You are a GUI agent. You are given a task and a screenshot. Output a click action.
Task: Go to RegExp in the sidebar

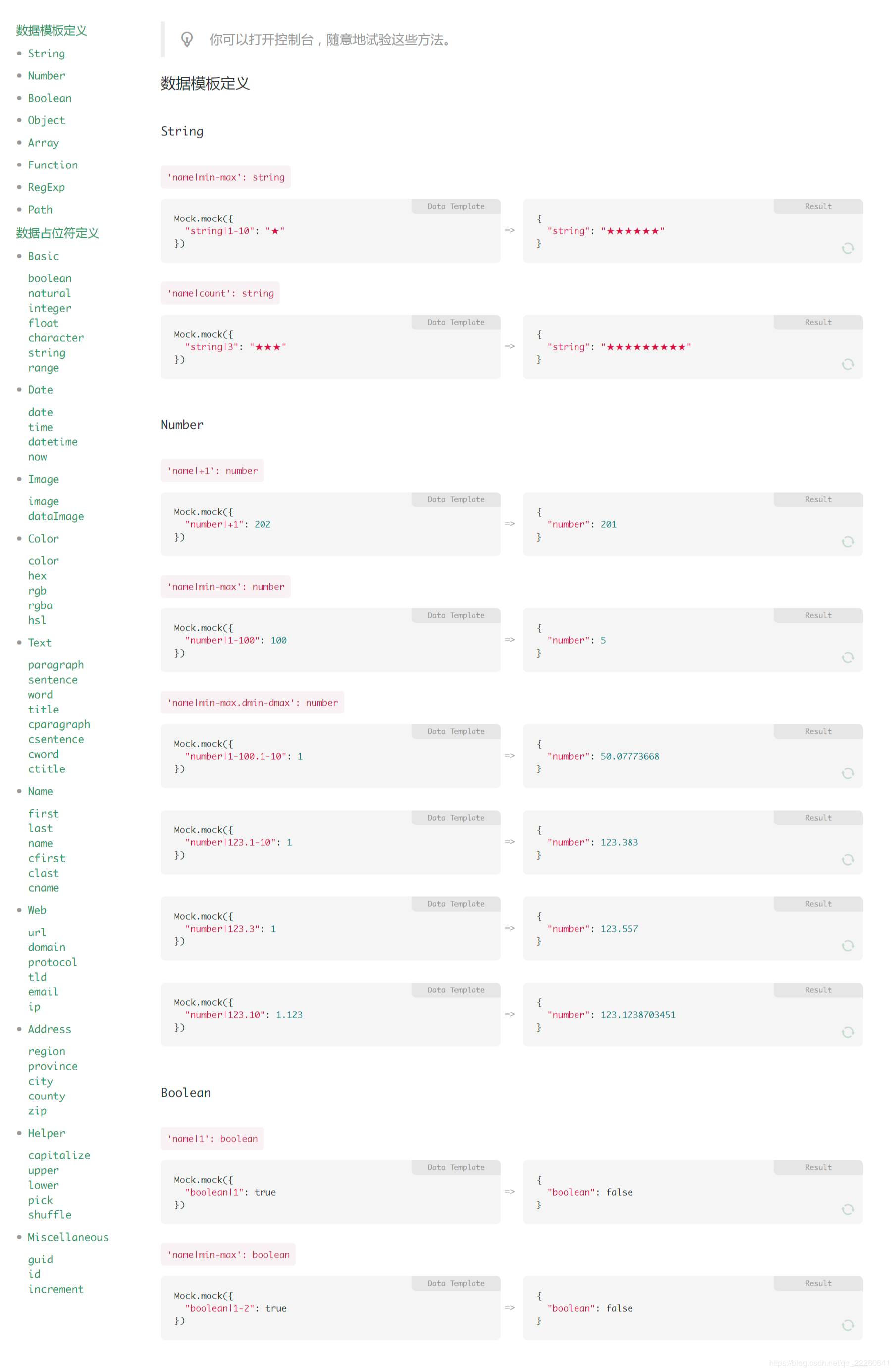(46, 187)
